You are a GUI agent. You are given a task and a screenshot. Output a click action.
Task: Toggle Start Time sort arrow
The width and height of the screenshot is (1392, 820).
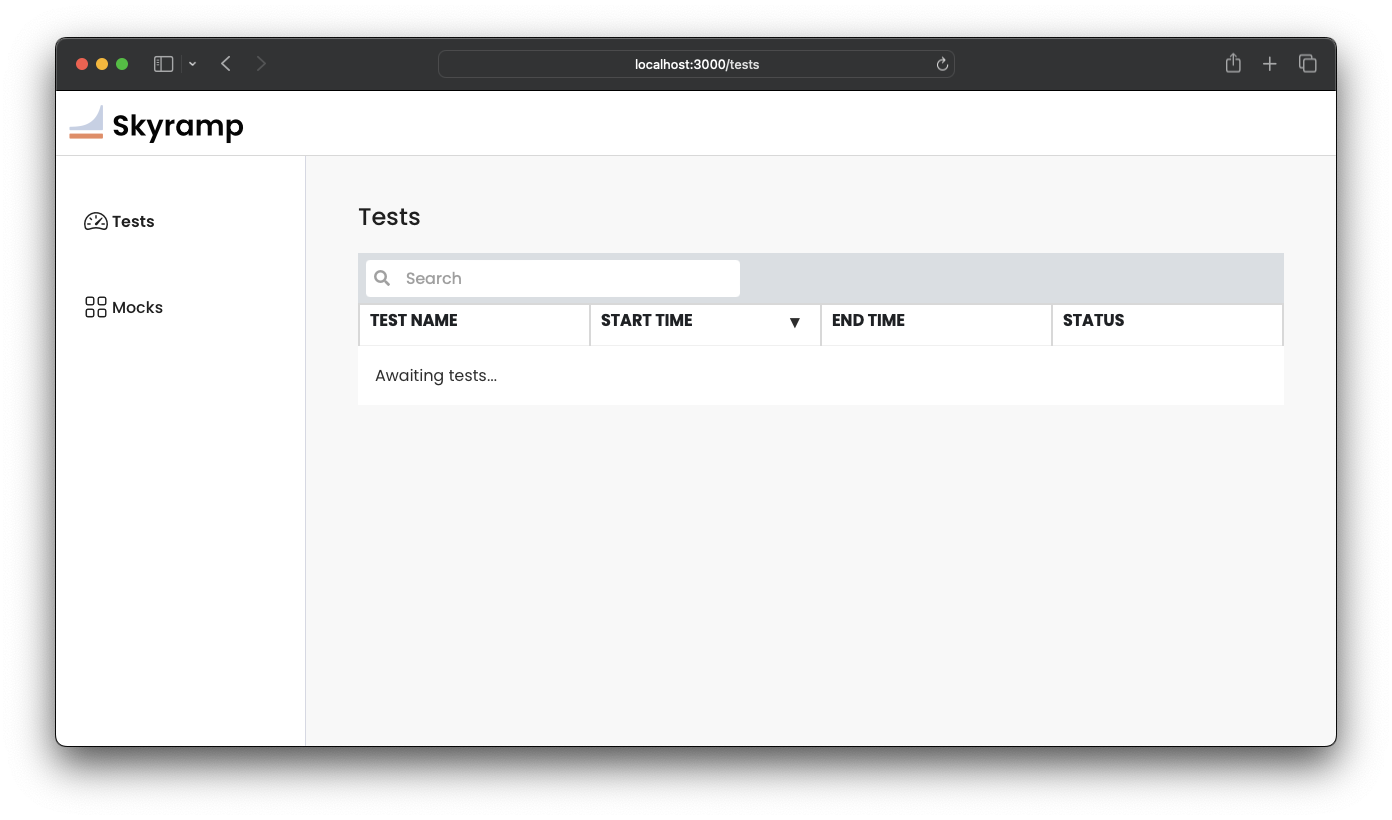[x=795, y=322]
